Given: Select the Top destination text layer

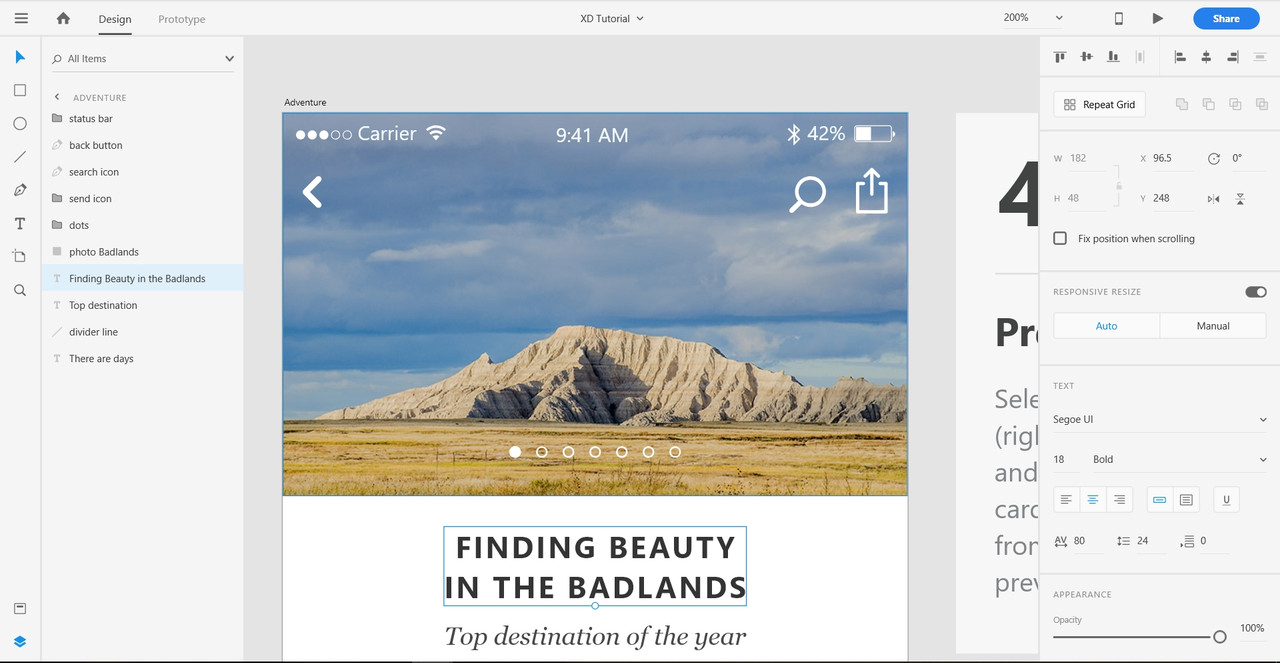Looking at the screenshot, I should point(143,305).
